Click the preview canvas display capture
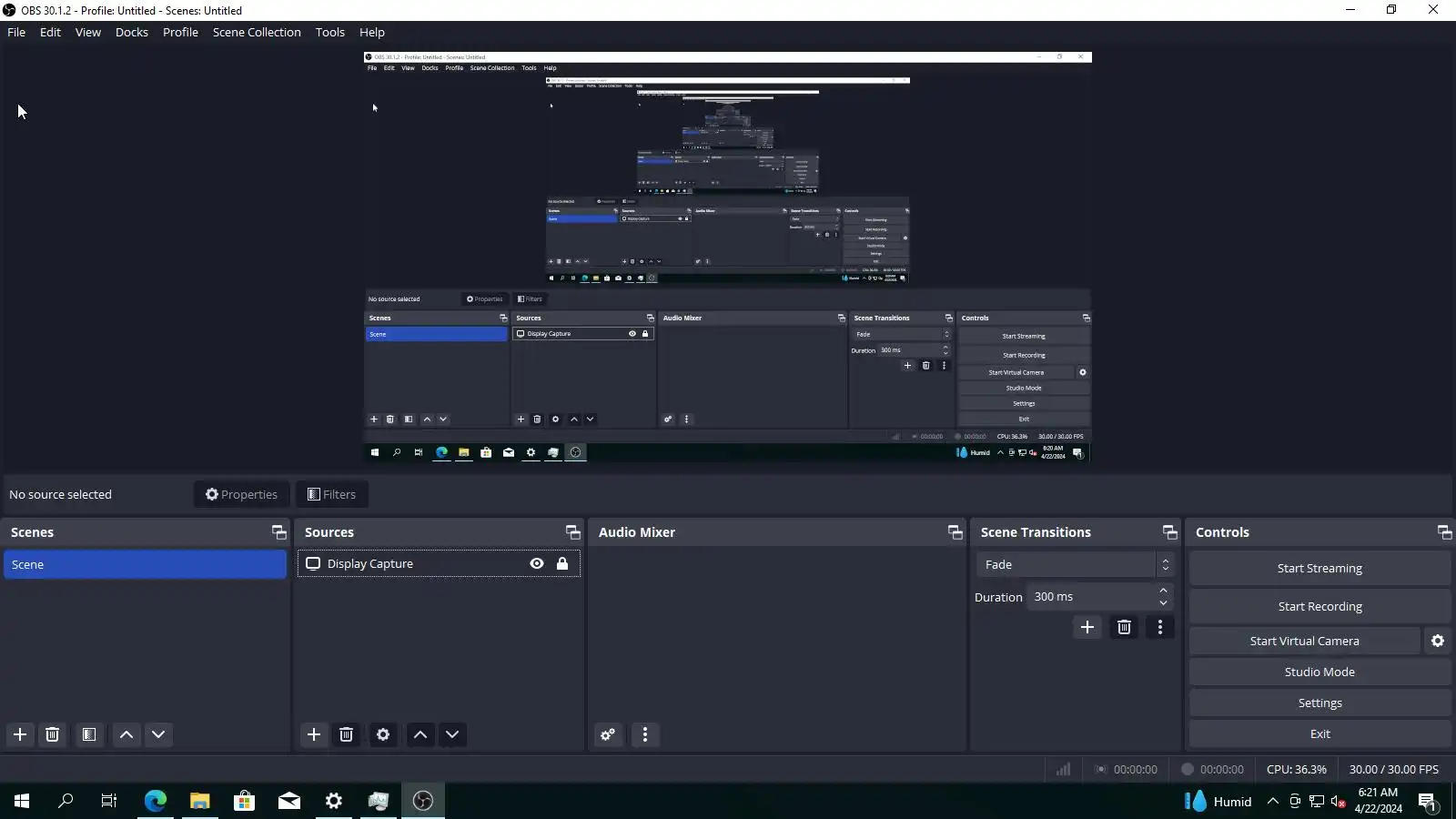1456x819 pixels. 728,257
